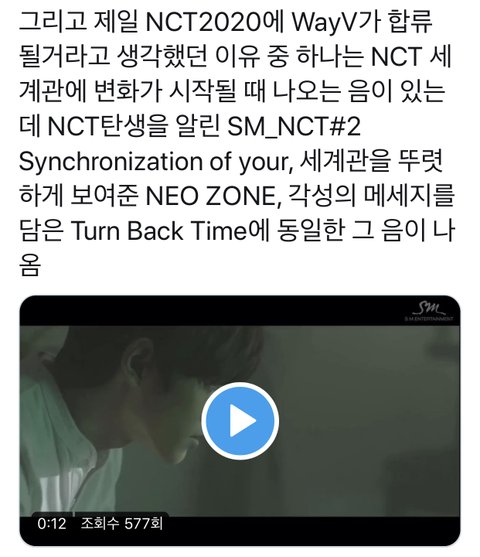The image size is (480, 557).
Task: Click the first line starting with 그리고 제일
Action: click(226, 23)
